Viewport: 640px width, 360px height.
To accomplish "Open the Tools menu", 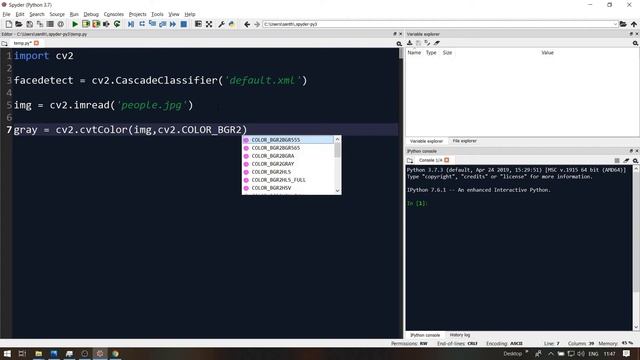I will 157,14.
